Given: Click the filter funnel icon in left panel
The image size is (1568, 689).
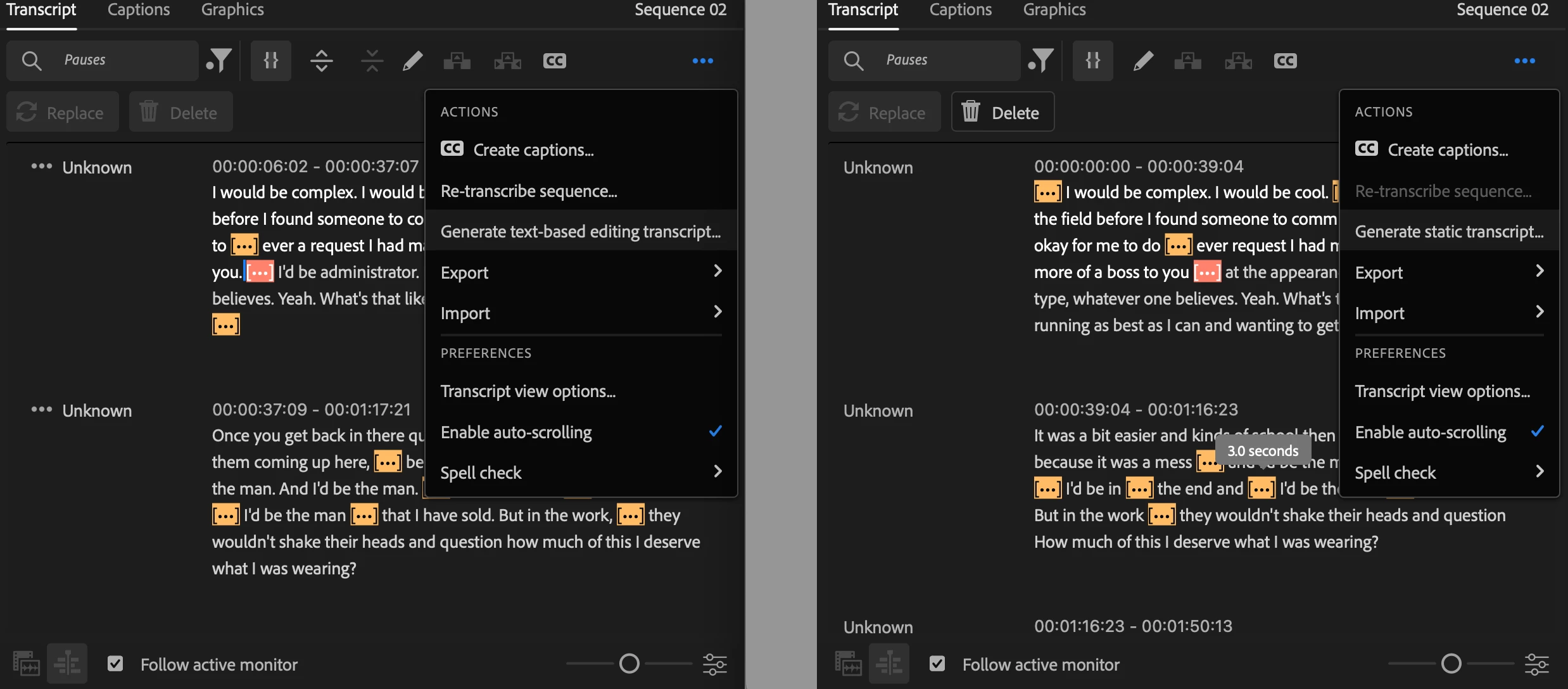Looking at the screenshot, I should (219, 61).
